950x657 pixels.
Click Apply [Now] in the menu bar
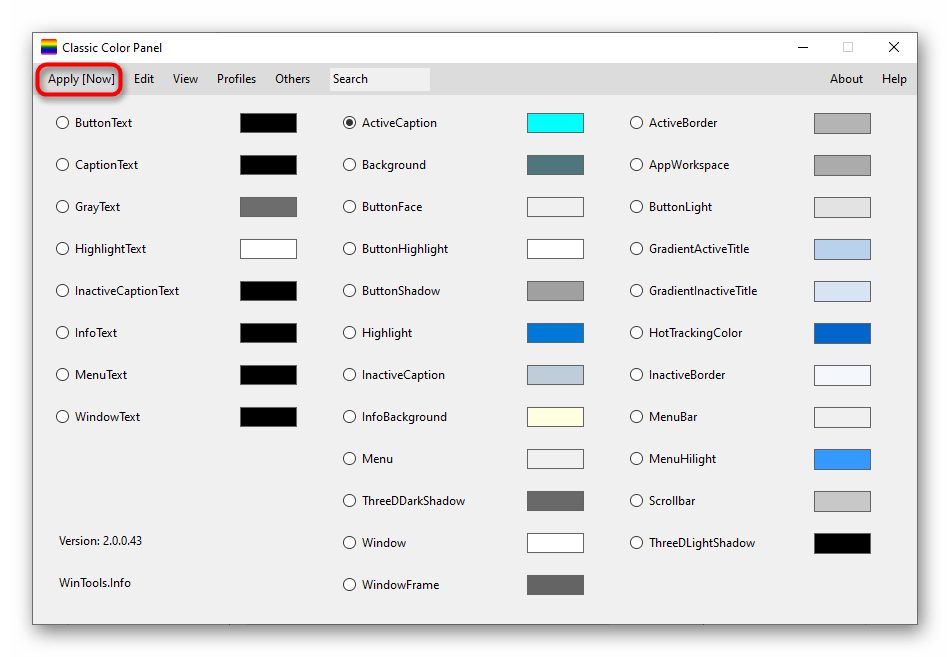pyautogui.click(x=81, y=79)
